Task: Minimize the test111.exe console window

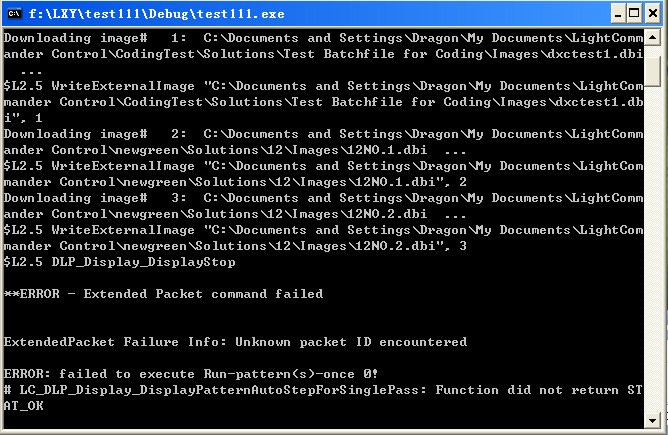Action: [617, 14]
